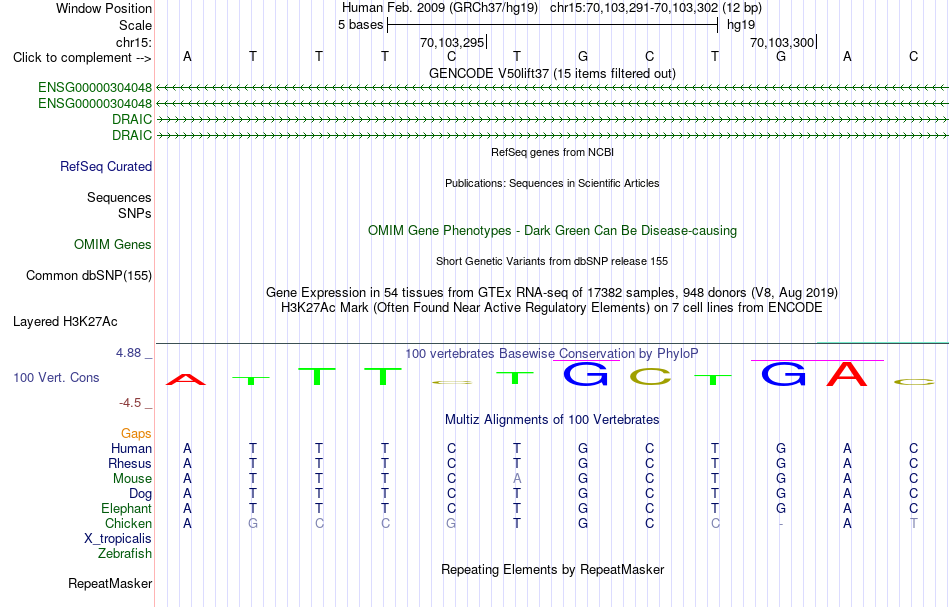This screenshot has height=607, width=950.
Task: Select the Dog species label
Action: [140, 494]
